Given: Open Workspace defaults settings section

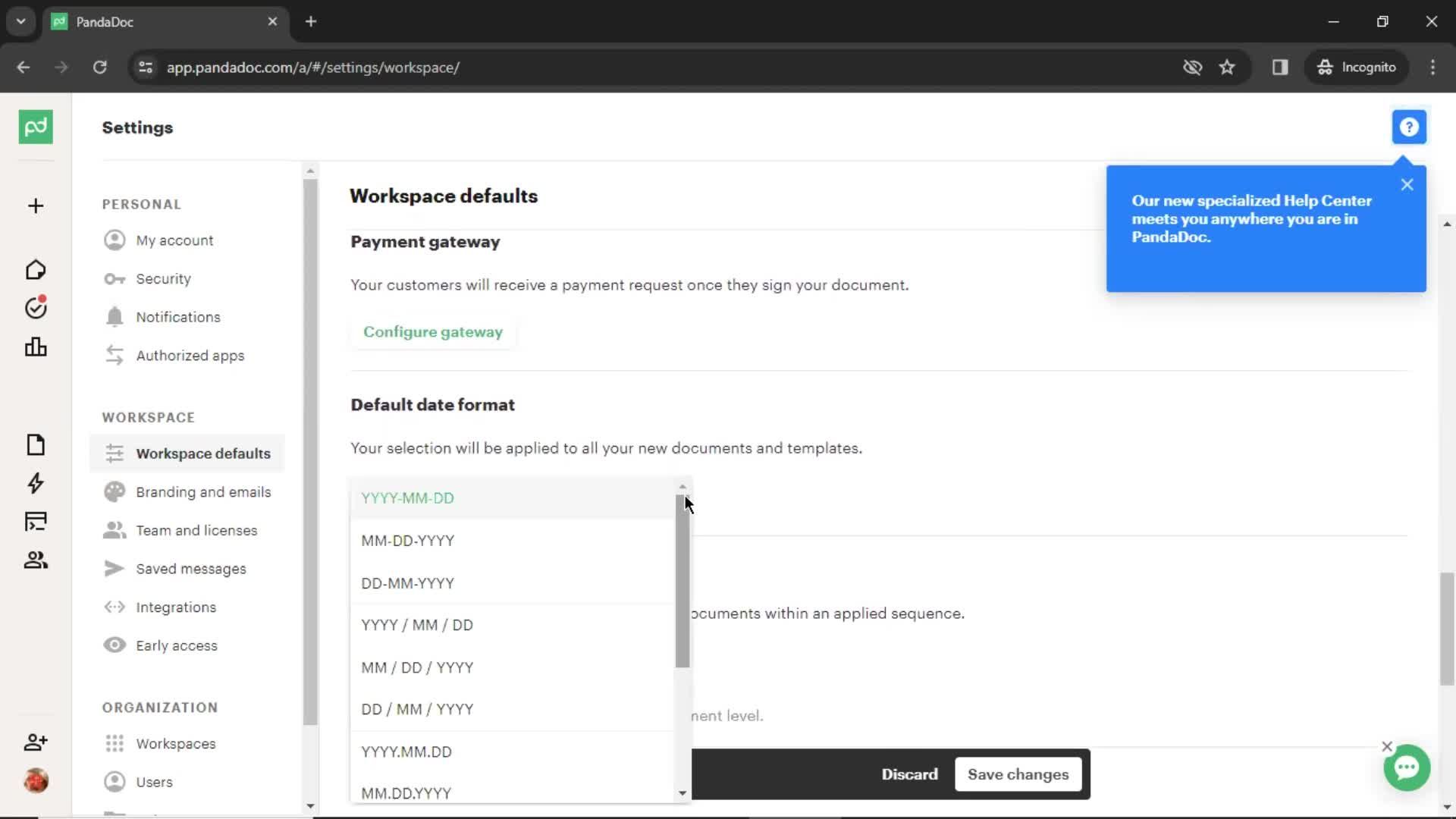Looking at the screenshot, I should click(203, 453).
